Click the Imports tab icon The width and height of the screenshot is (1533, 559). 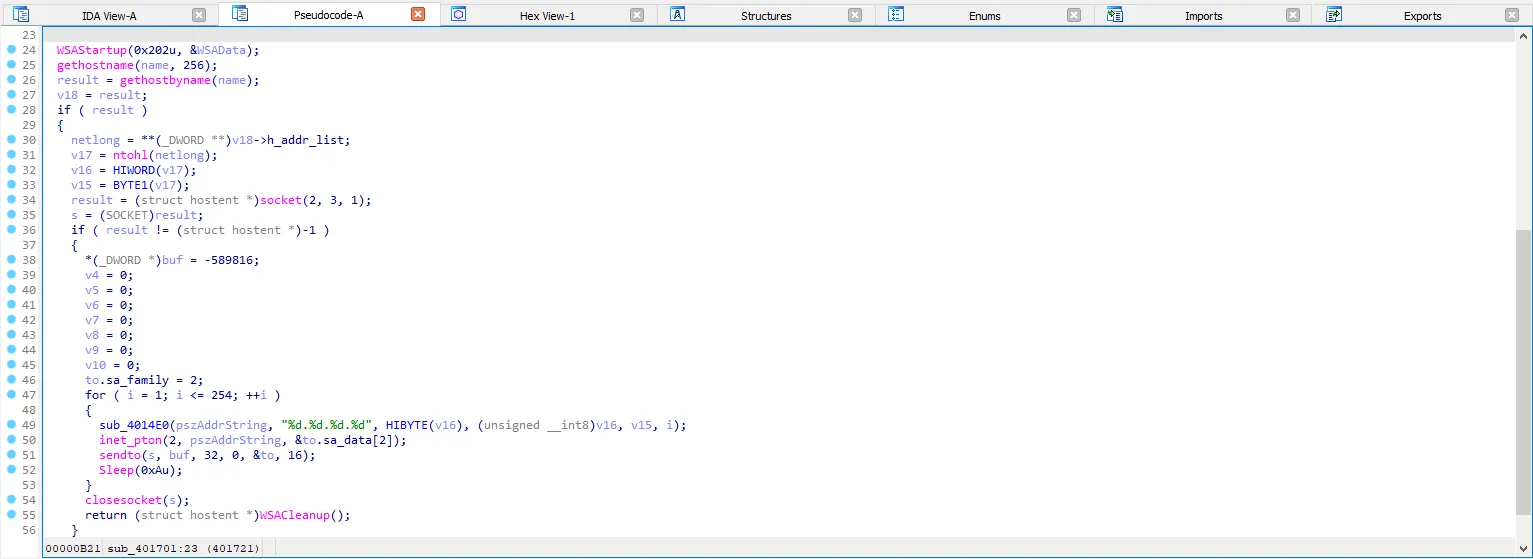click(1115, 14)
